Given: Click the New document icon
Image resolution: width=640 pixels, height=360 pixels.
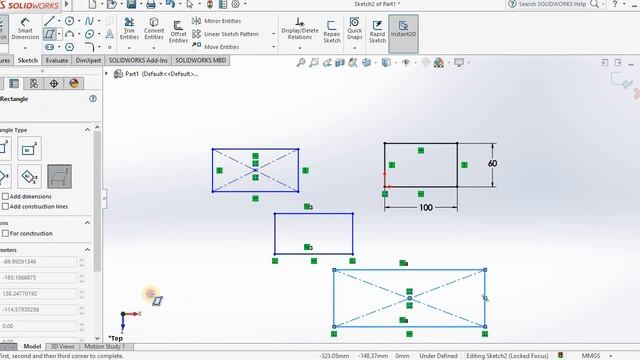Looking at the screenshot, I should click(x=93, y=4).
